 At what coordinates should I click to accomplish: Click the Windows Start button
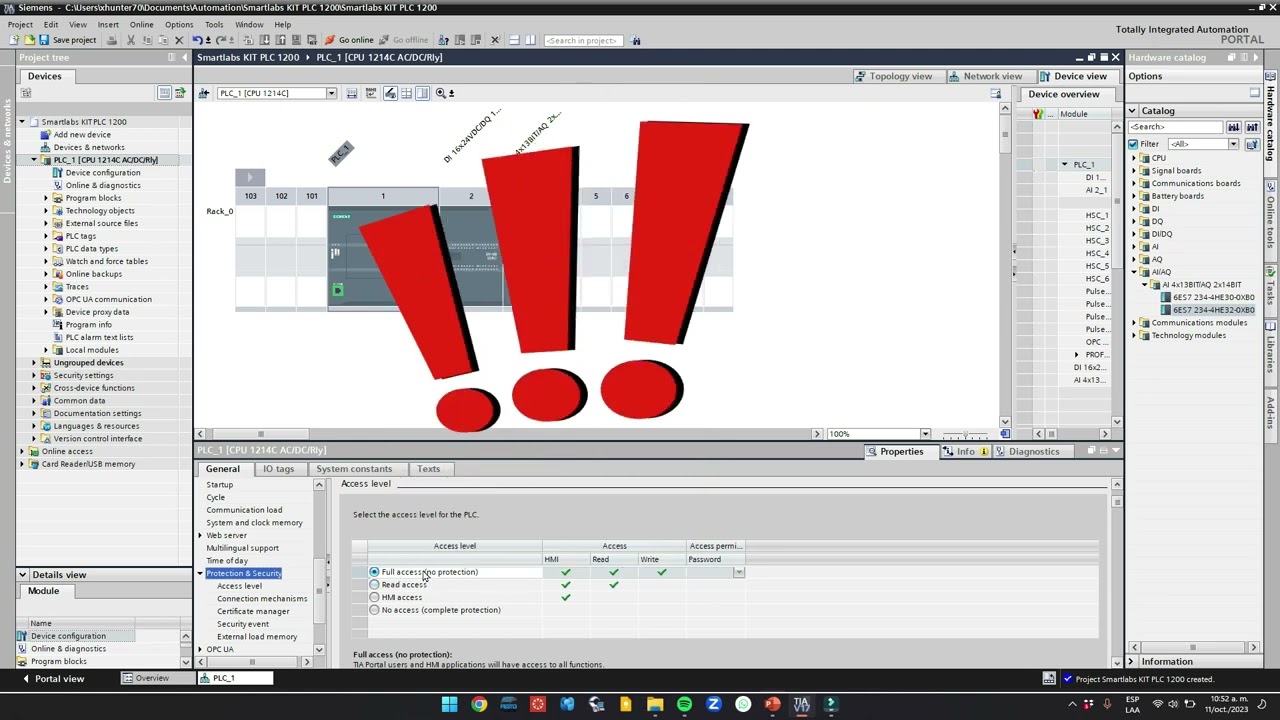449,704
